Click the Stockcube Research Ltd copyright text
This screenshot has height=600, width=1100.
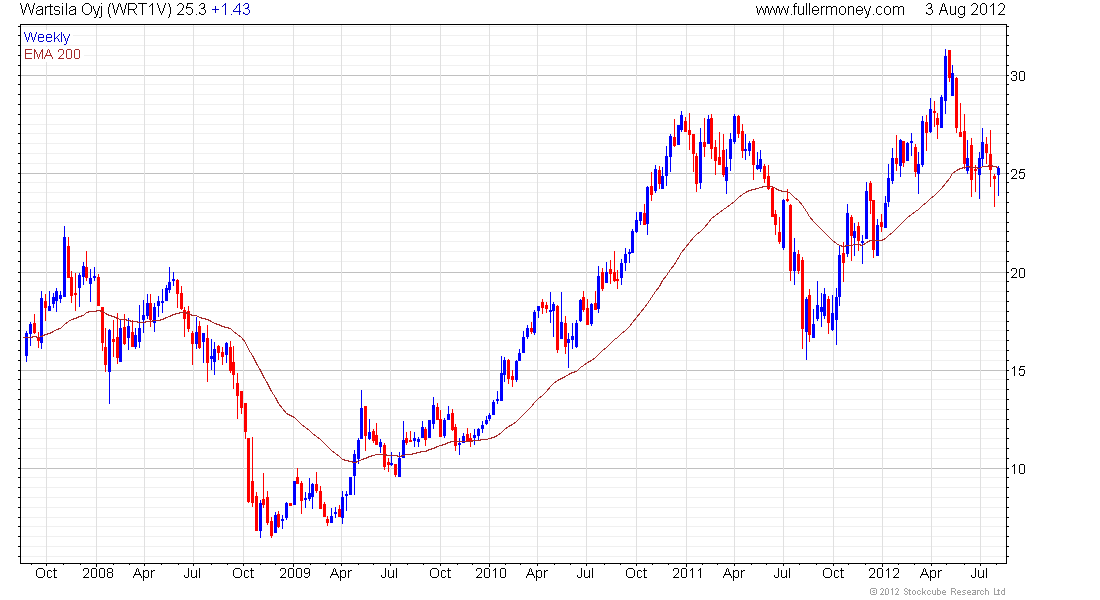pos(937,592)
